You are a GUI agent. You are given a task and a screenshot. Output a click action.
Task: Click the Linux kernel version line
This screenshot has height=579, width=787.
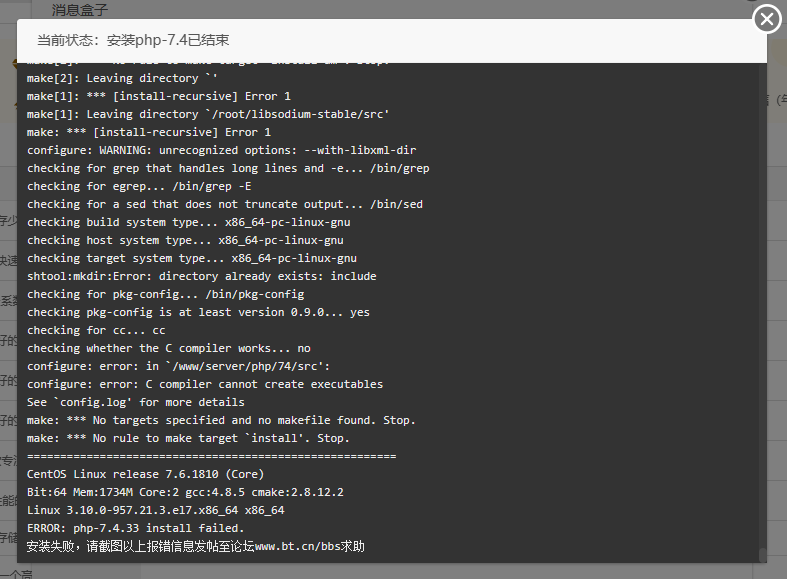tap(156, 510)
